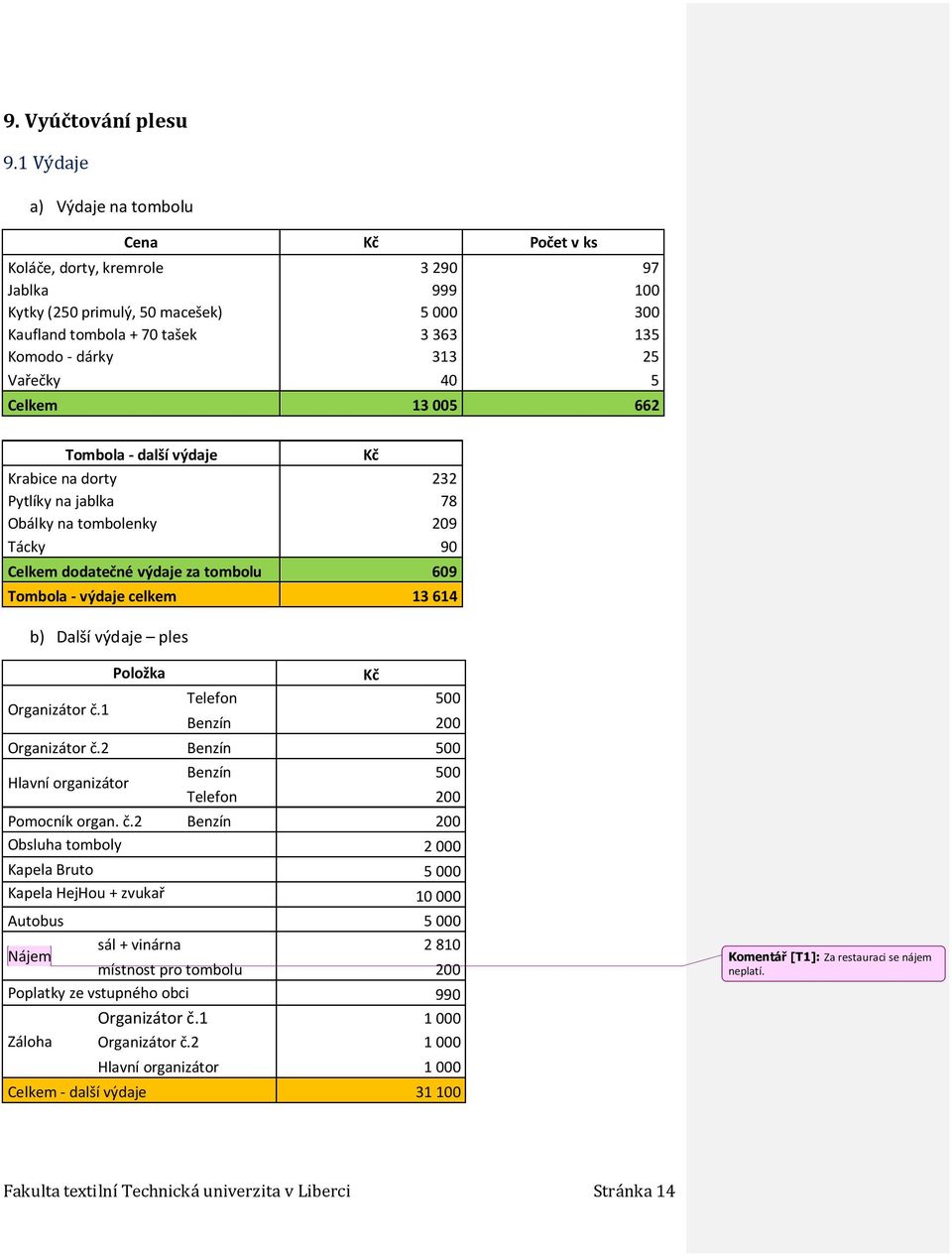The width and height of the screenshot is (952, 1255).
Task: Click list item 'Další výdaje – ples'
Action: [x=122, y=637]
